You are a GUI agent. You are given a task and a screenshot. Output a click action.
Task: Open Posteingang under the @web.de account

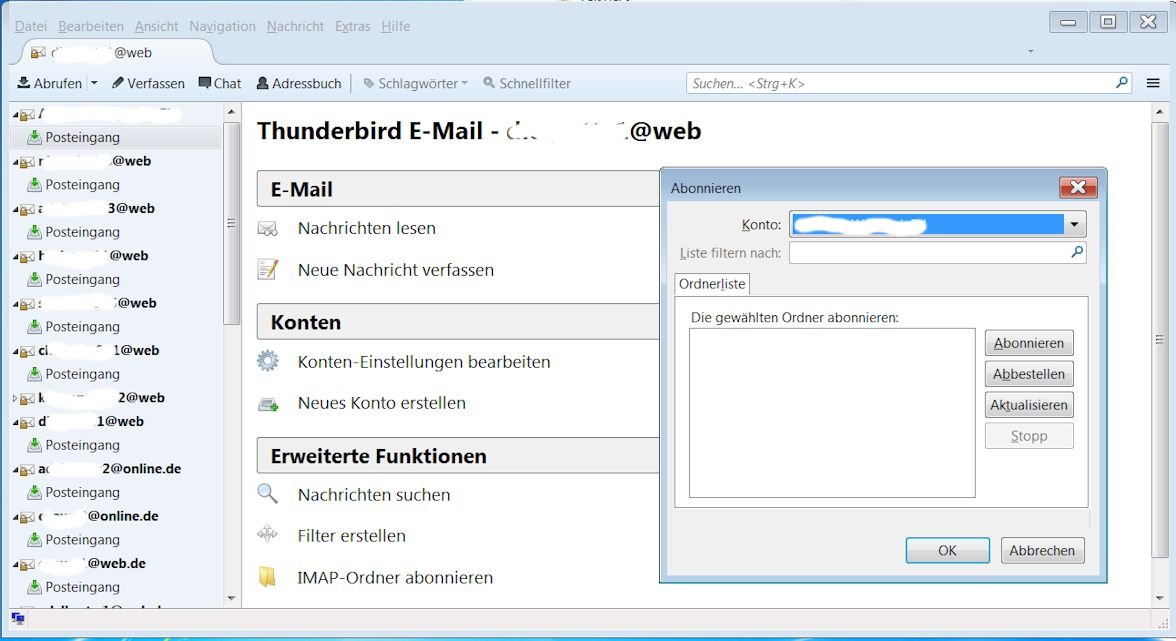82,587
